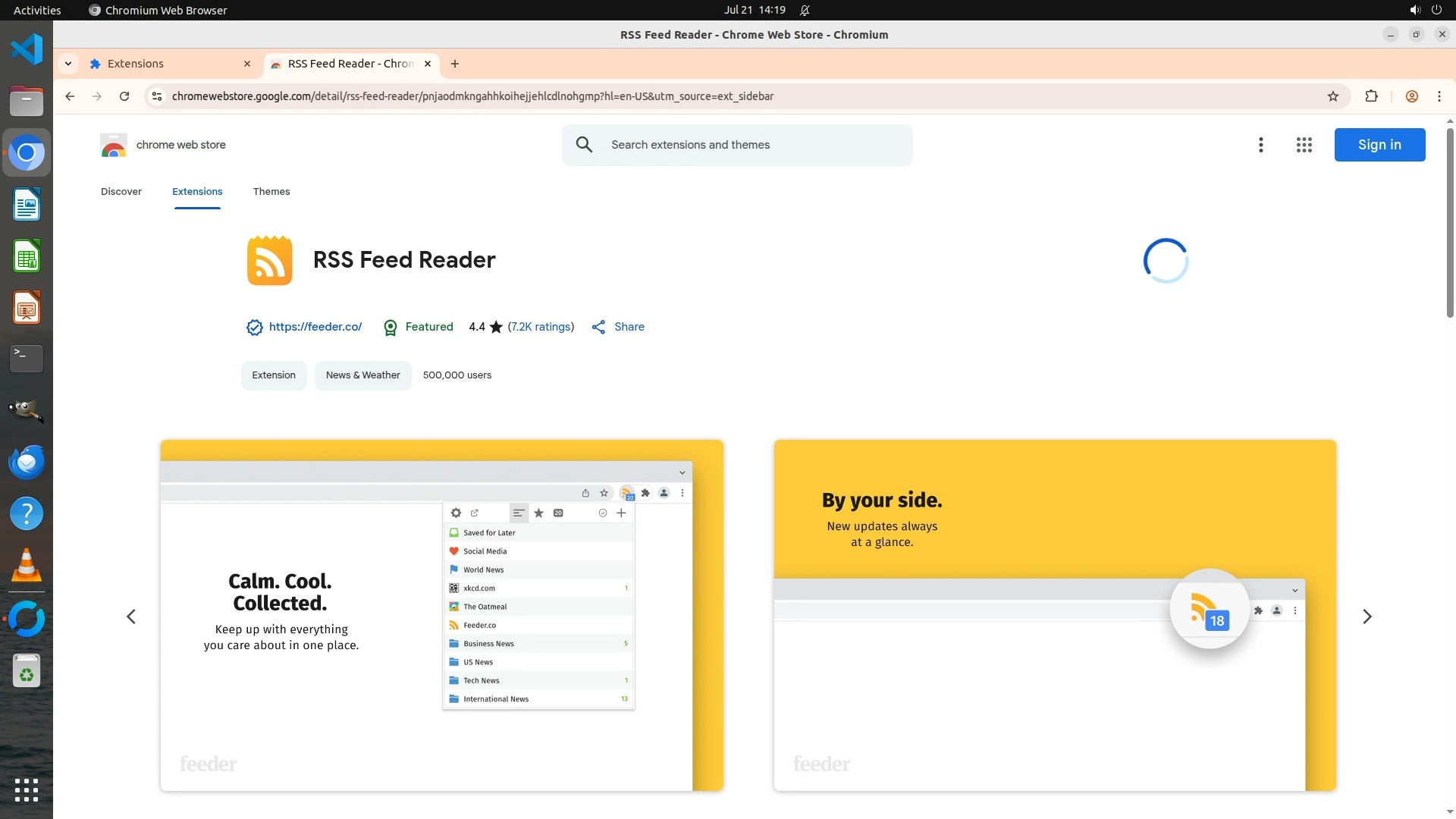The image size is (1456, 819).
Task: Show previous screenshot in carousel
Action: (131, 617)
